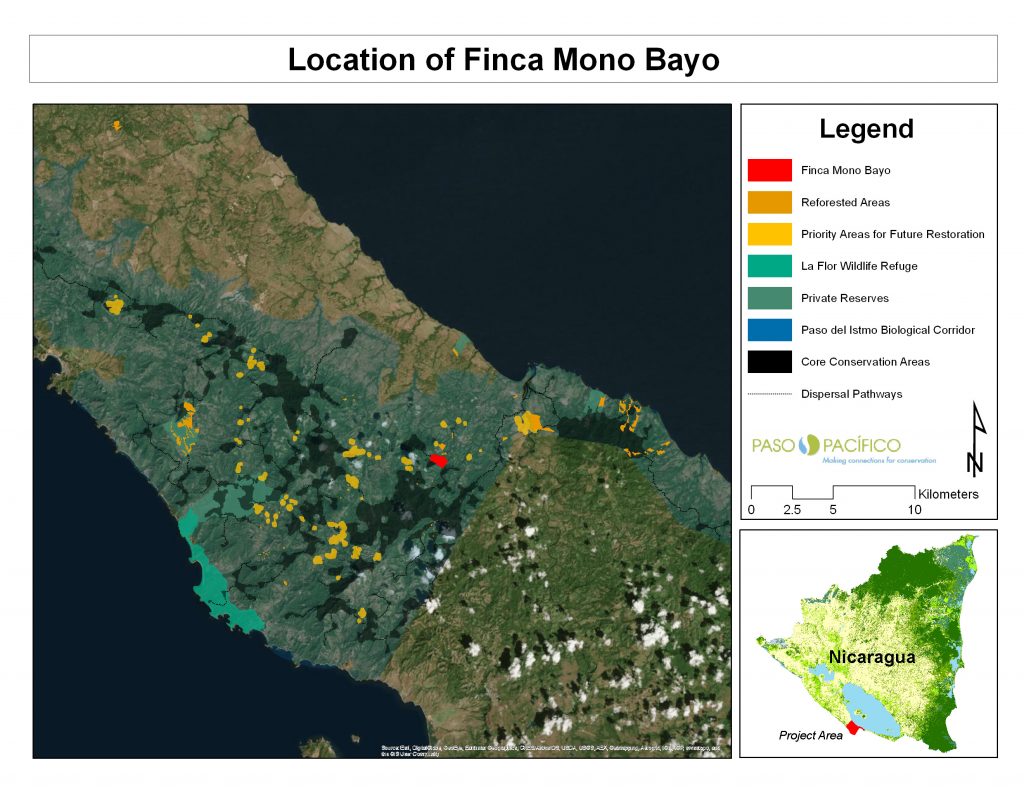Click the 'Finca Mono Bayo' legend label
Screen dimensions: 1024x791
[x=846, y=170]
